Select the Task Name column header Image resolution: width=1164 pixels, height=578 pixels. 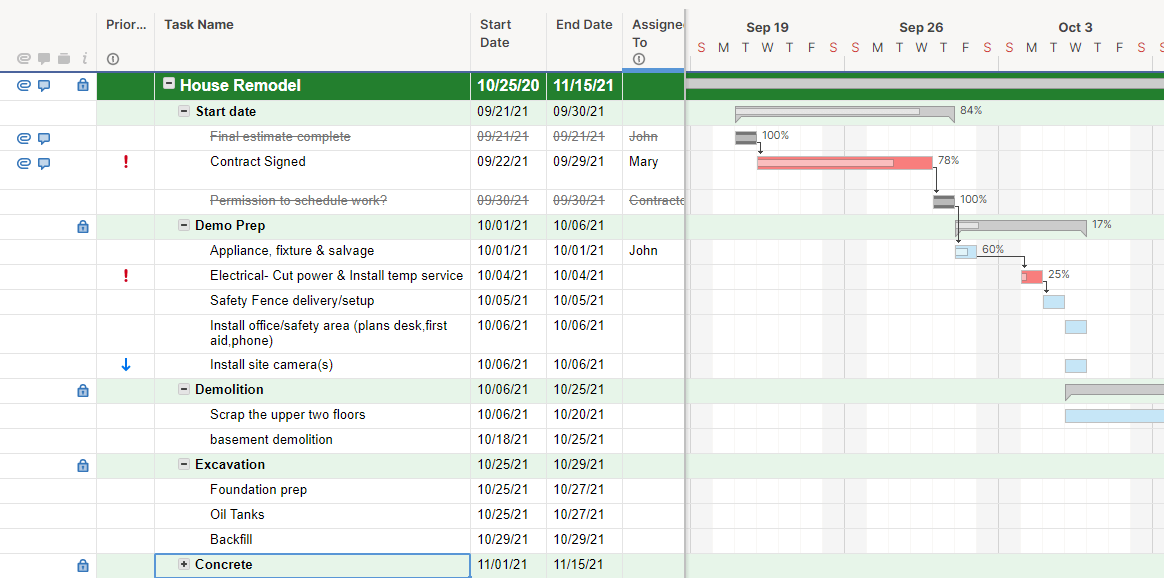pyautogui.click(x=199, y=25)
